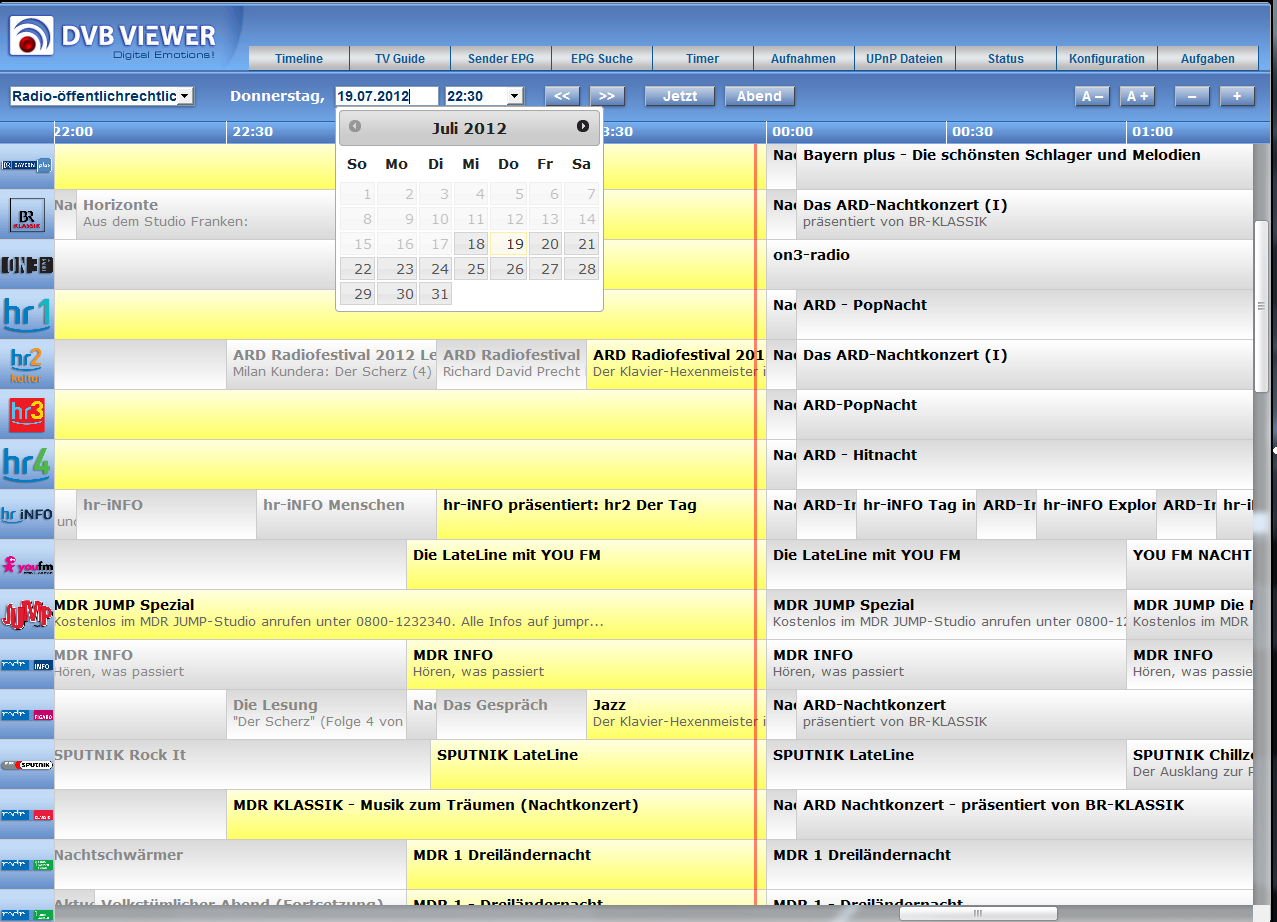Click the MDR JUMP channel logo
The height and width of the screenshot is (922, 1277).
point(27,615)
